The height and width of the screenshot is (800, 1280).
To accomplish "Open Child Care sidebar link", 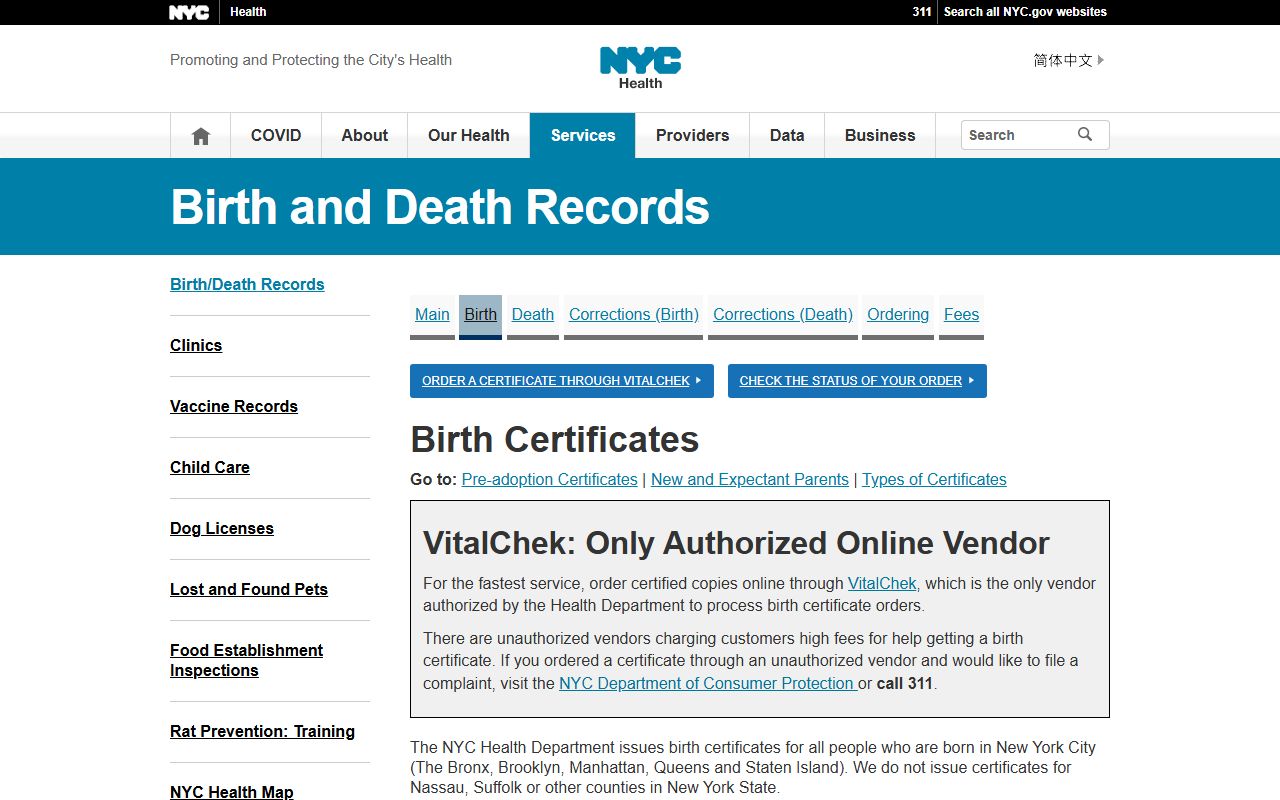I will point(210,467).
